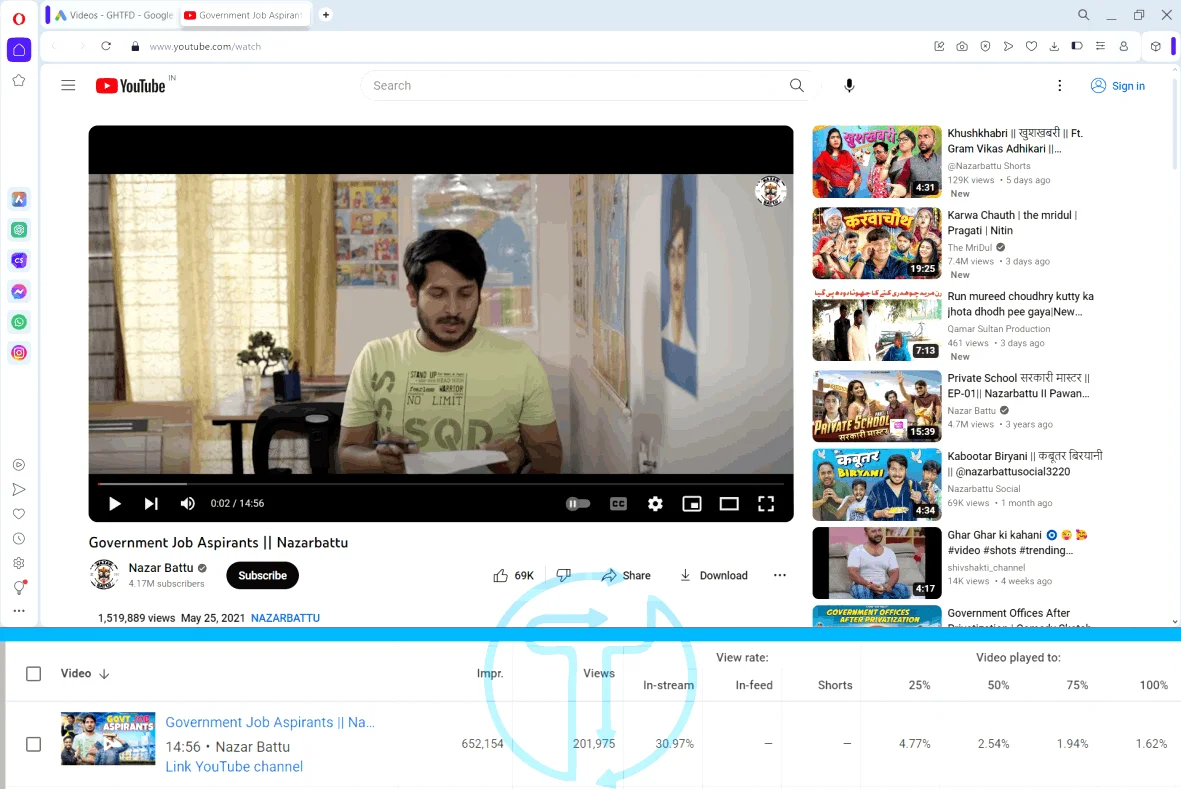
Task: Download the video
Action: (713, 575)
